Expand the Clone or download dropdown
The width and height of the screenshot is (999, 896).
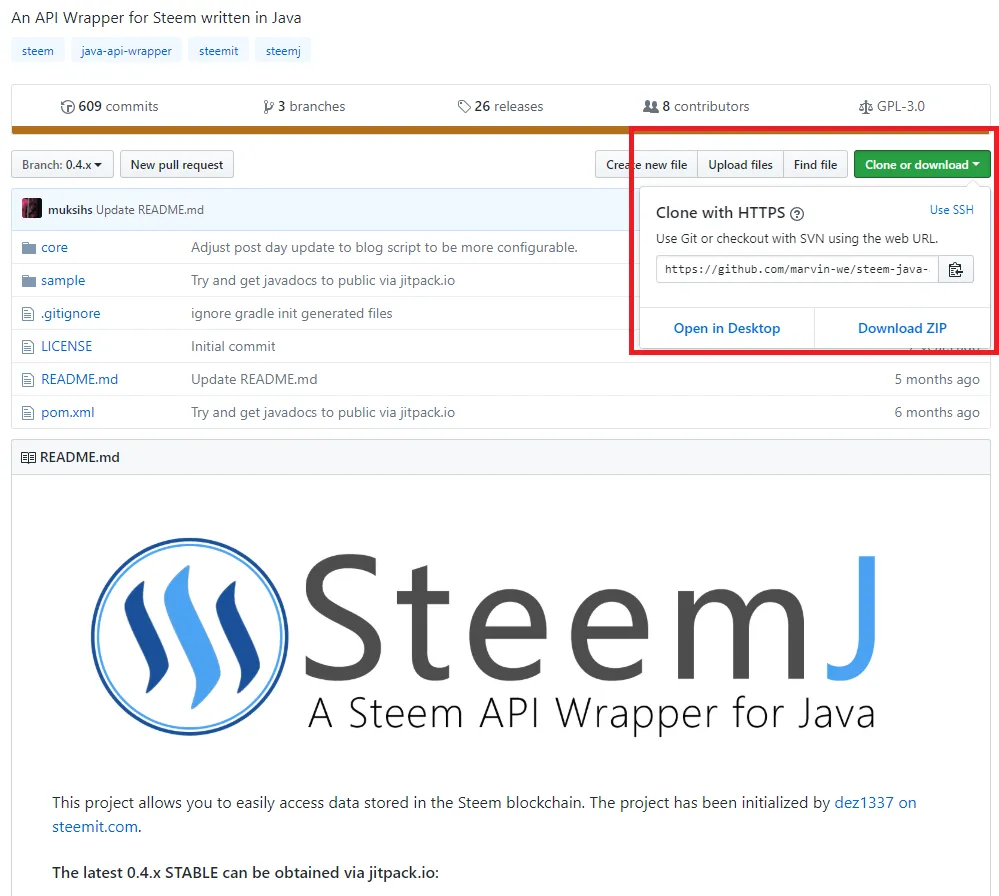pos(921,164)
